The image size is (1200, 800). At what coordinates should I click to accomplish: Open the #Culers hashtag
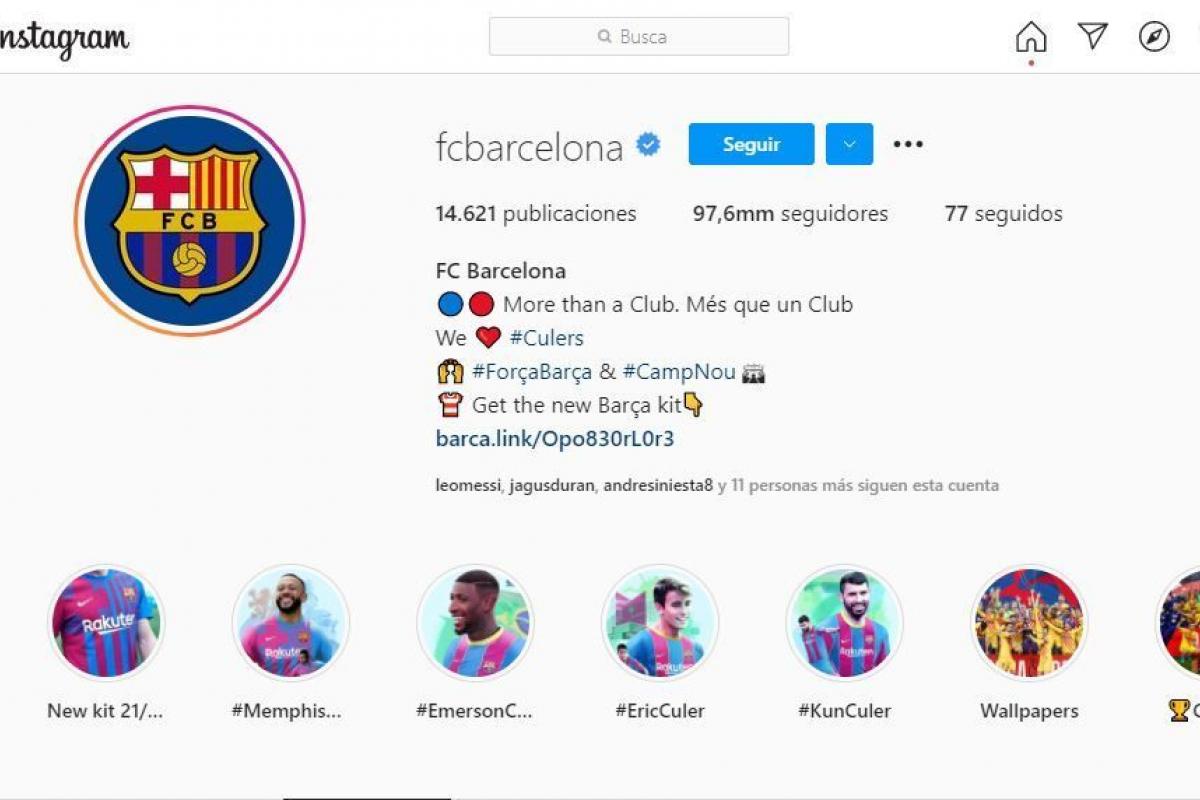coord(546,338)
